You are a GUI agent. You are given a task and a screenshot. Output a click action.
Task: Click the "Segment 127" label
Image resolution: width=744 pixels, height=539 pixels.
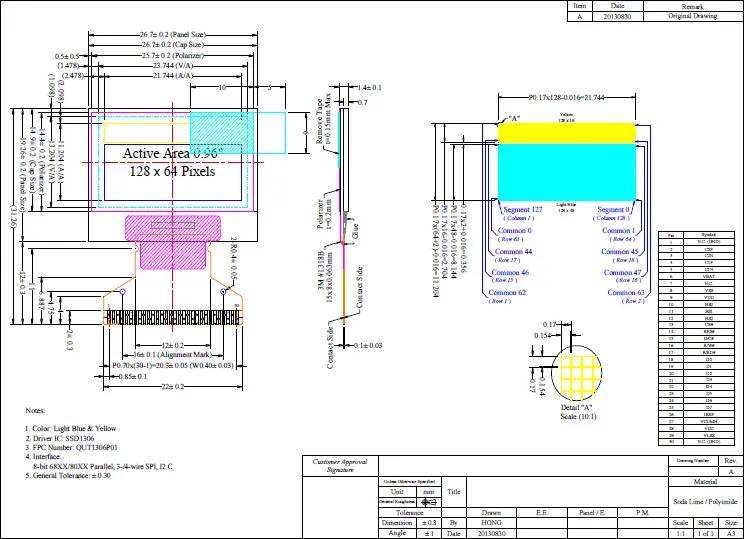(523, 209)
